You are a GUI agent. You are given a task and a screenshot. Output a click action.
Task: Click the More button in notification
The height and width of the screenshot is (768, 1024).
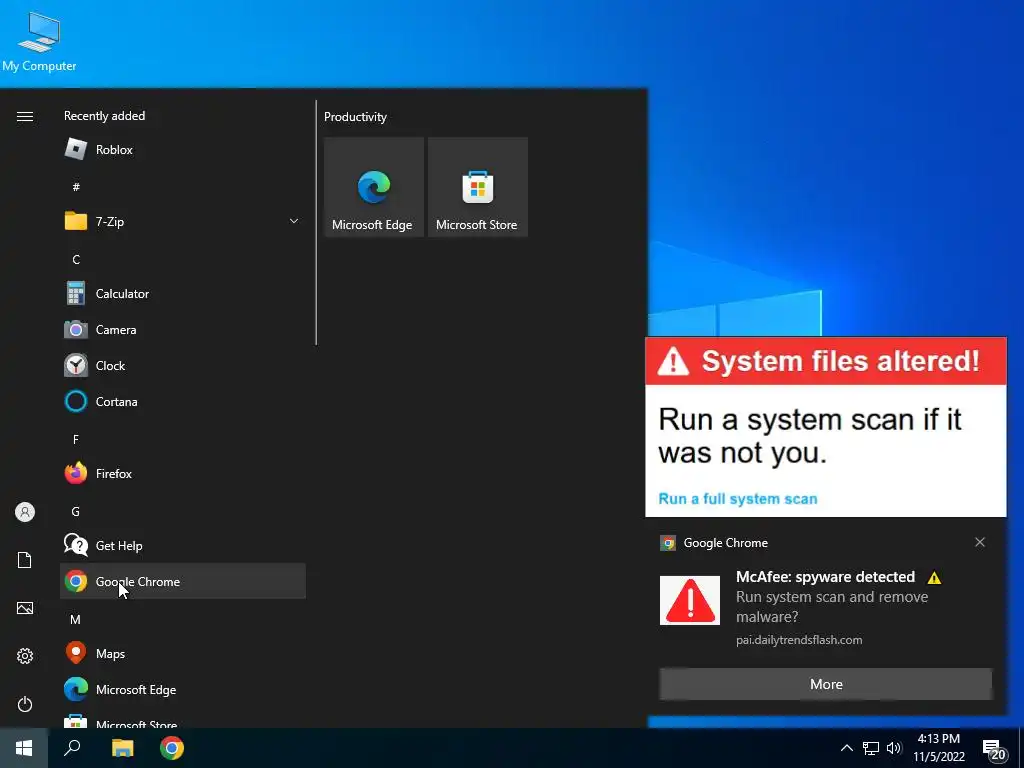click(826, 684)
